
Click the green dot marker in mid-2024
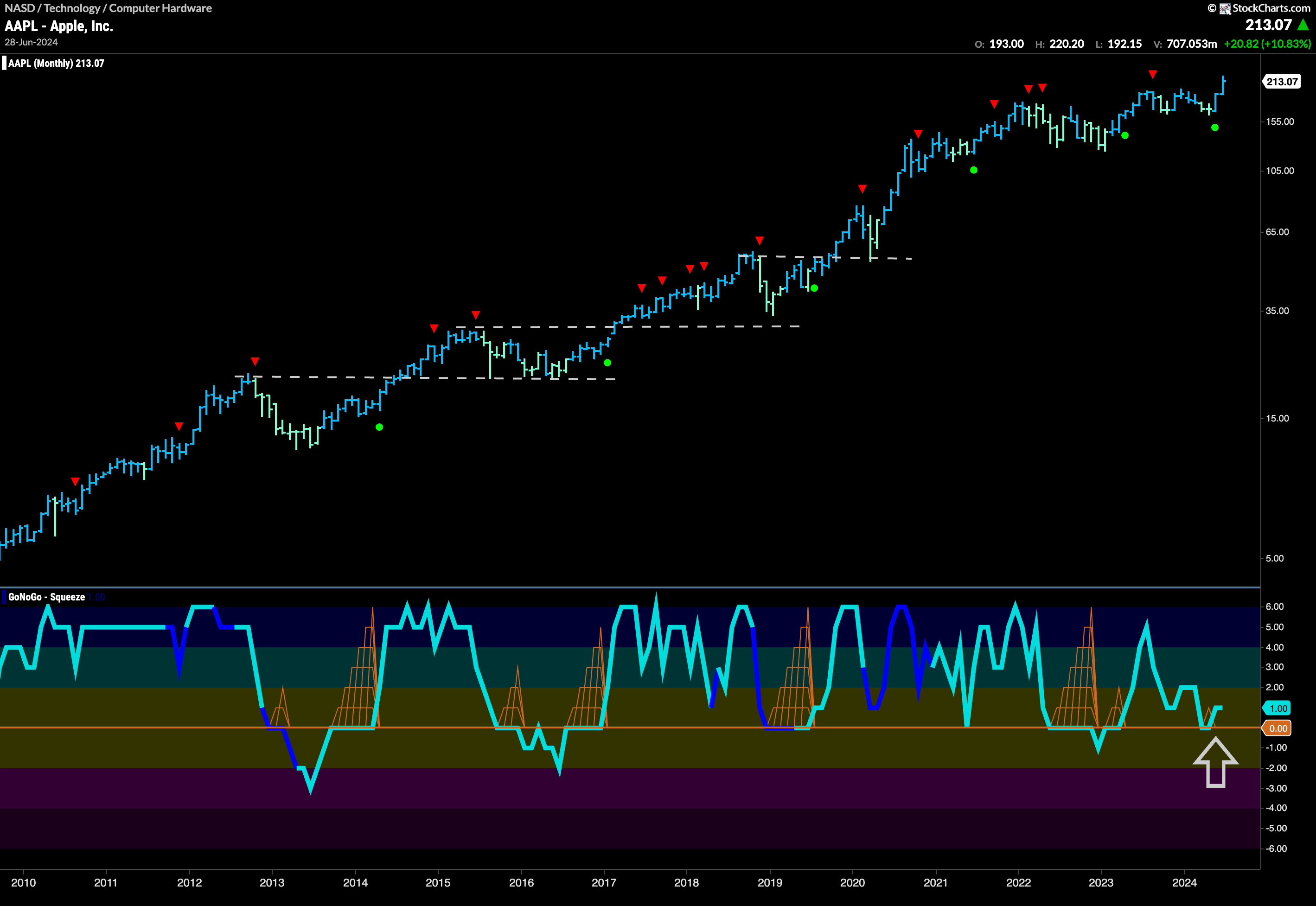pyautogui.click(x=1214, y=128)
